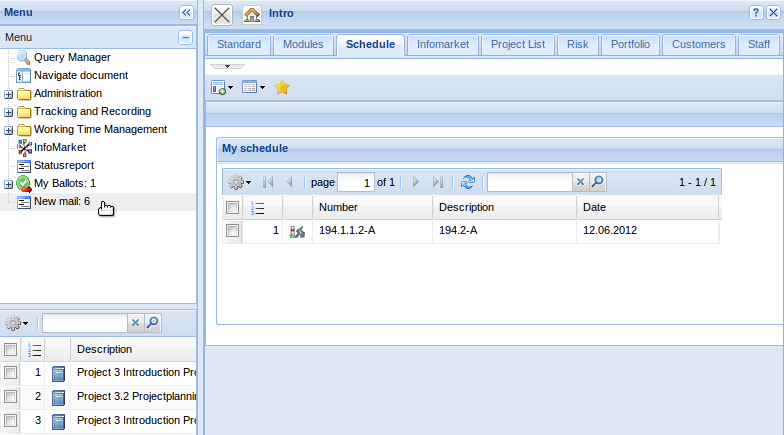Open Query Manager menu entry
Screen dimensions: 784x435
click(x=72, y=58)
